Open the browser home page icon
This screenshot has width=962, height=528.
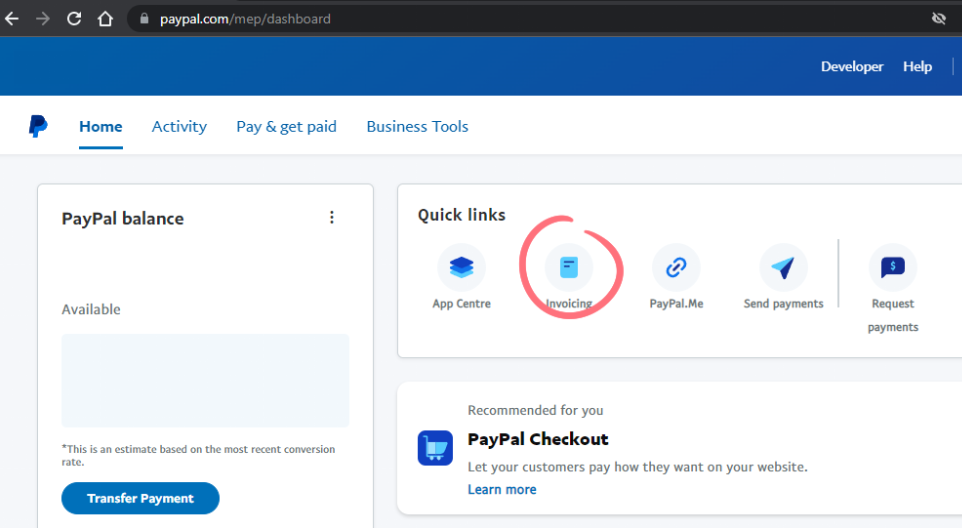[x=106, y=19]
